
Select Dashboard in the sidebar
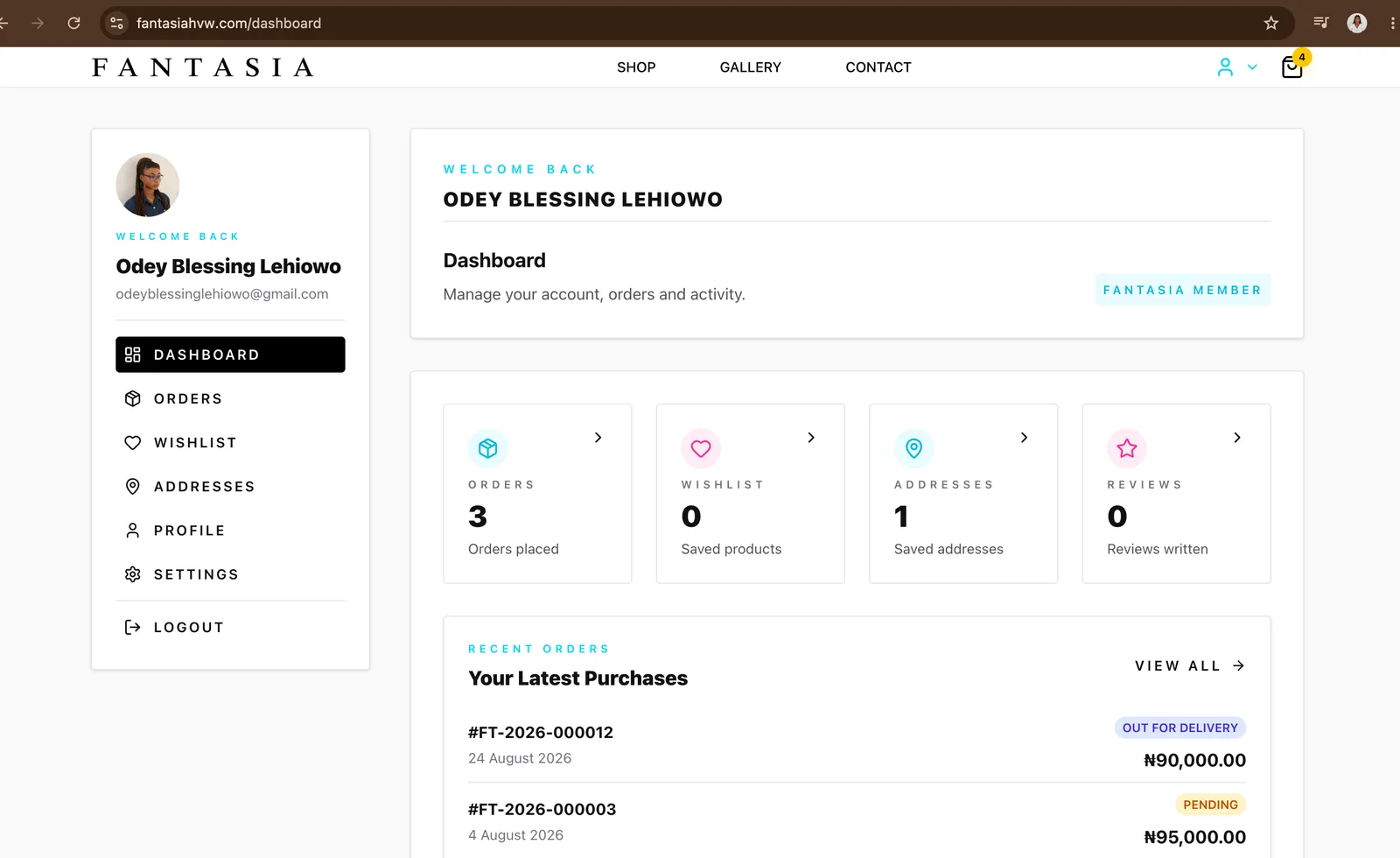[230, 355]
